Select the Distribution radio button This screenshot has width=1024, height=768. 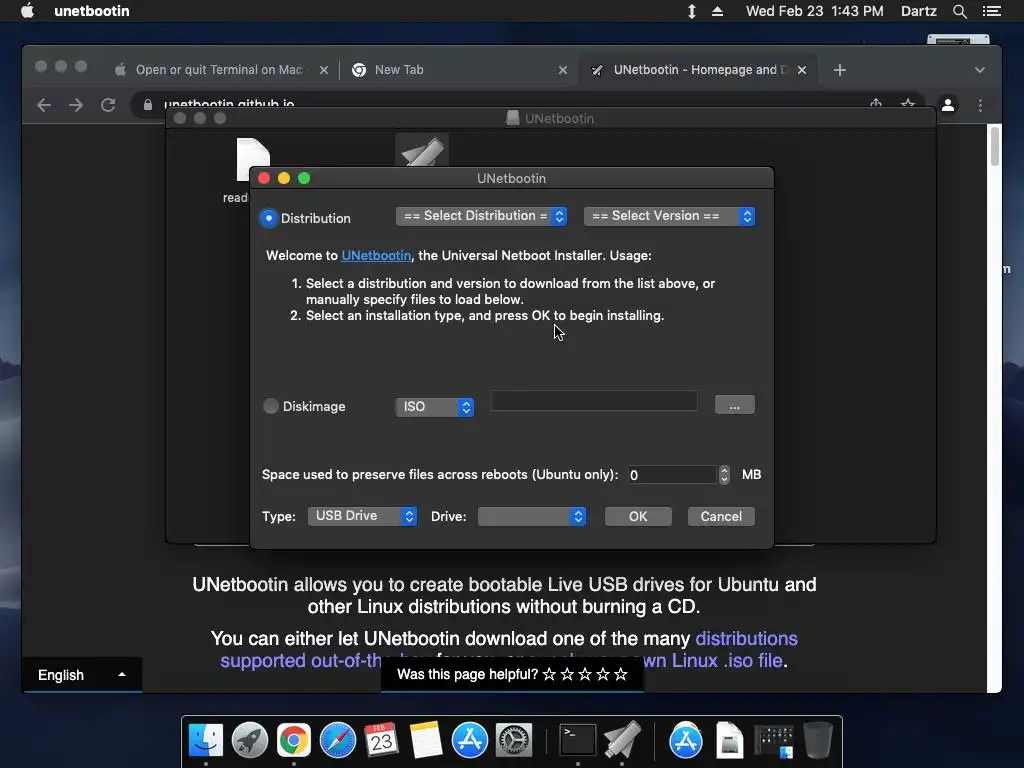(268, 218)
